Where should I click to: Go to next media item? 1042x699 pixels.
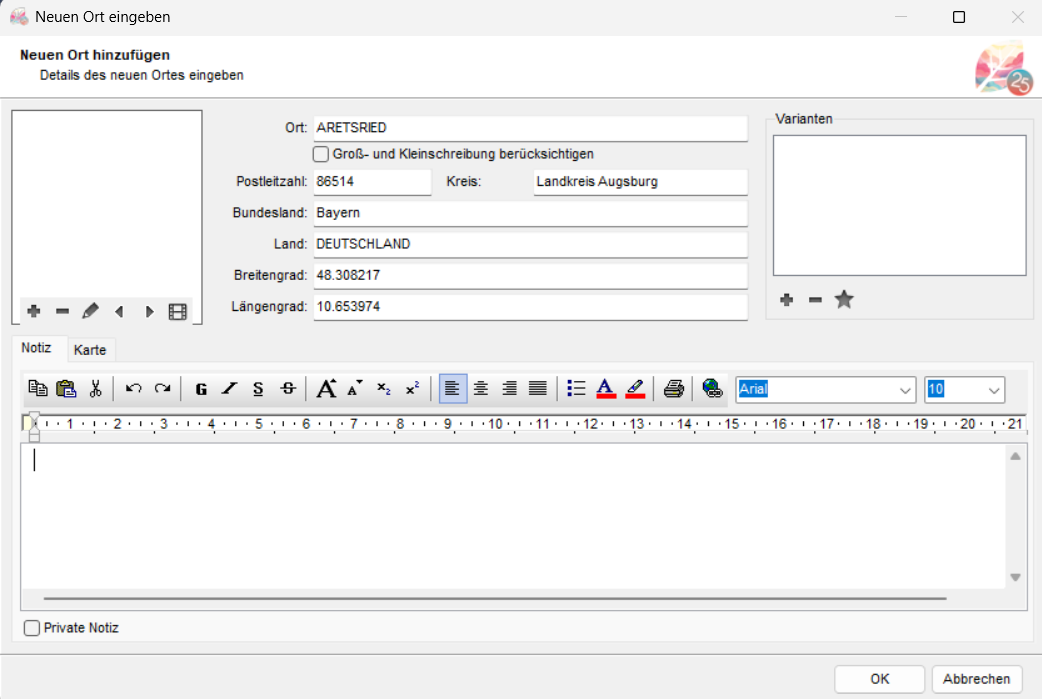[x=150, y=311]
